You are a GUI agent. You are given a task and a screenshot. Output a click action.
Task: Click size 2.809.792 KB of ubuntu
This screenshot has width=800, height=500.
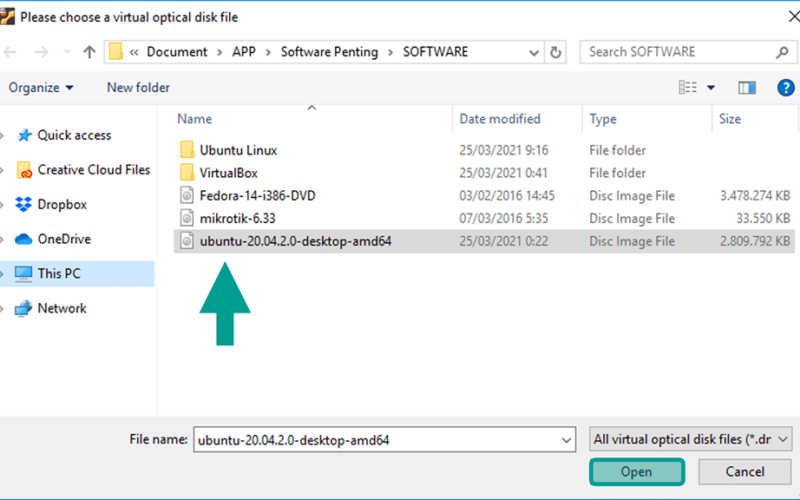pos(755,241)
